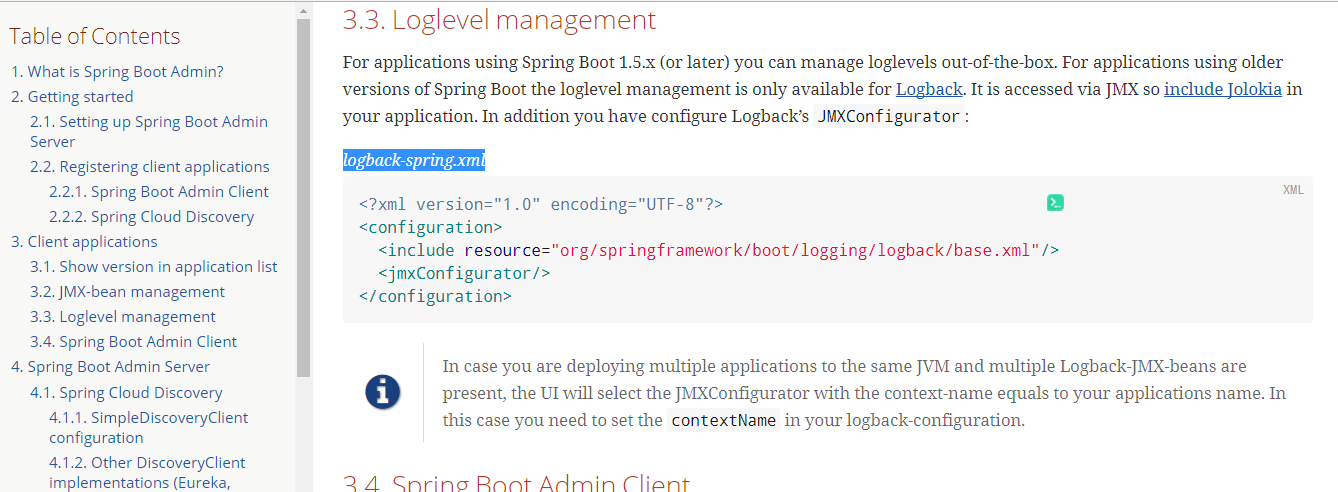Click the '<include resource=' code line

point(718,250)
